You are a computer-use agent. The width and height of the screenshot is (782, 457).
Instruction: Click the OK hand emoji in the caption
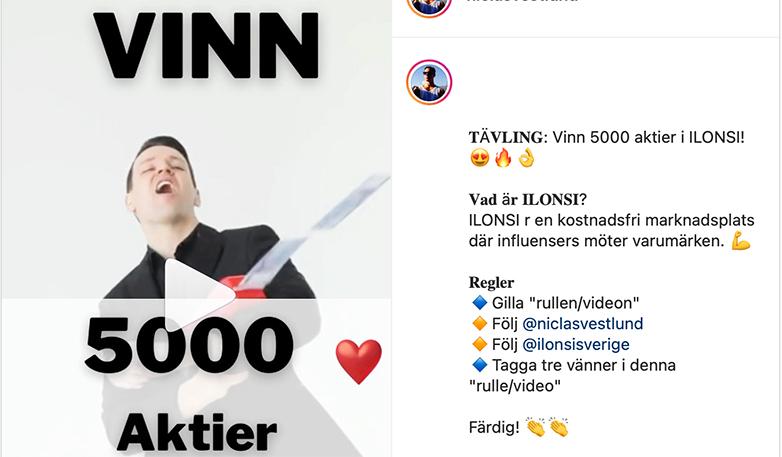coord(526,159)
